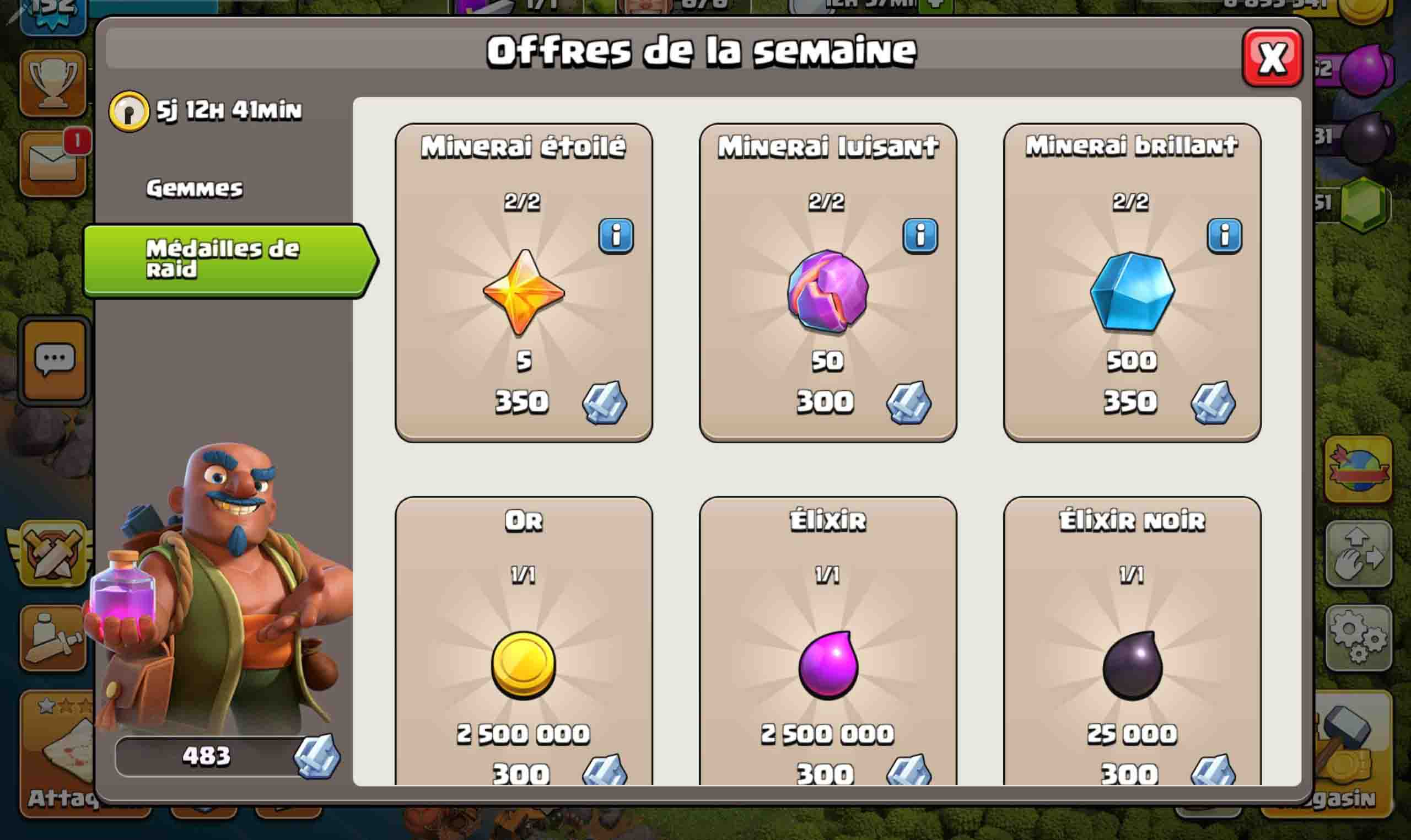1411x840 pixels.
Task: Buy Minerai brillant for 350 medals
Action: pyautogui.click(x=1168, y=402)
